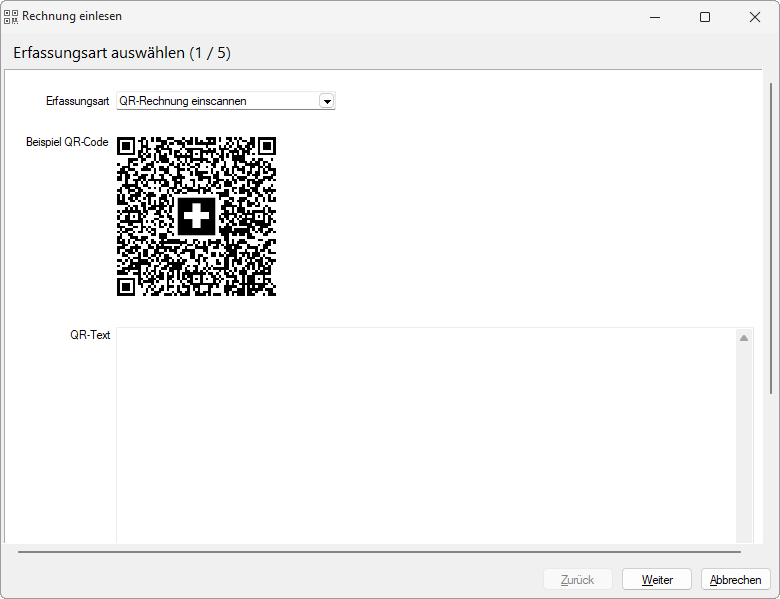
Task: Go back using the Zurück button
Action: pyautogui.click(x=577, y=580)
